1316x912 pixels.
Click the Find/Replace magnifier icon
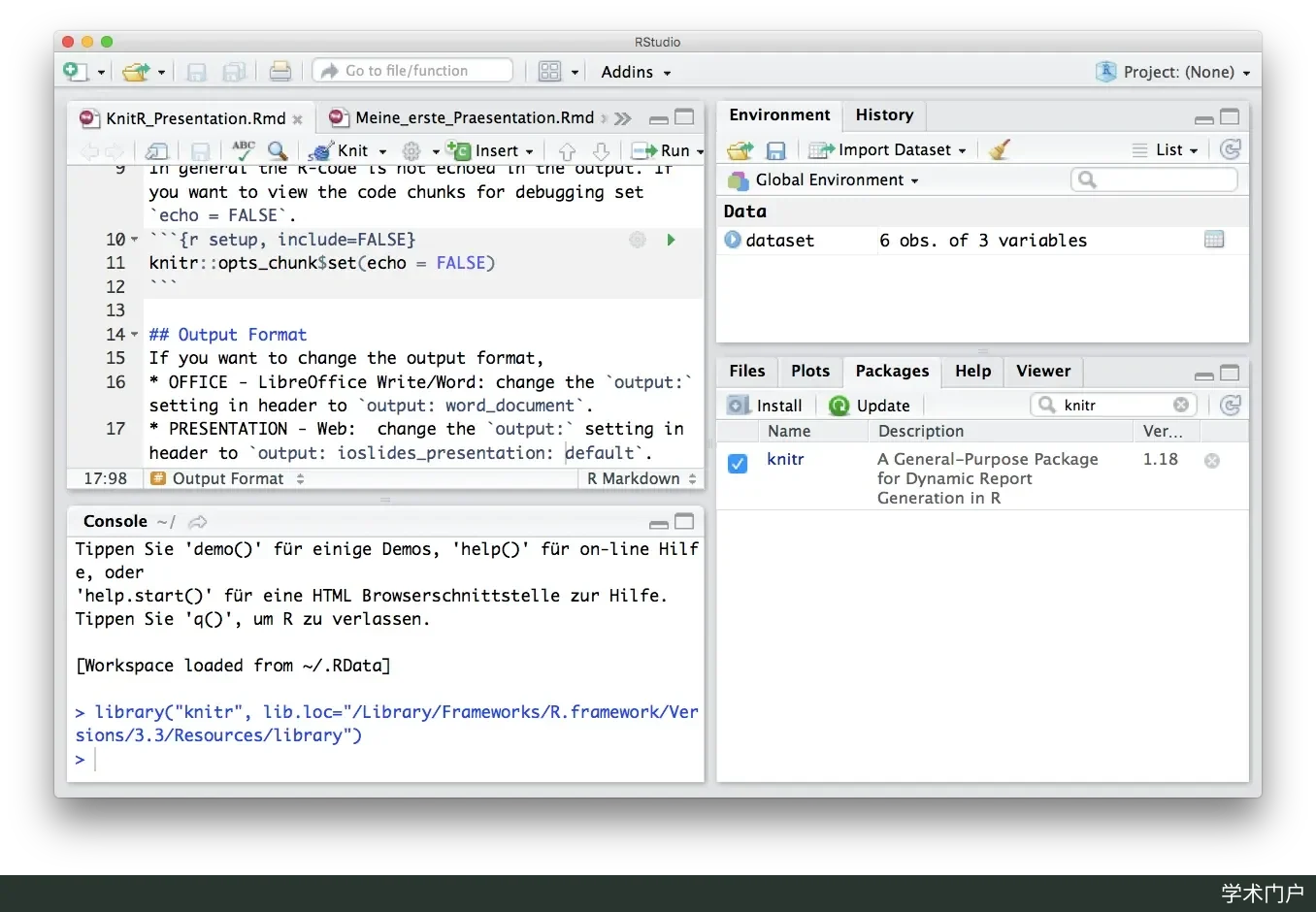pyautogui.click(x=278, y=150)
